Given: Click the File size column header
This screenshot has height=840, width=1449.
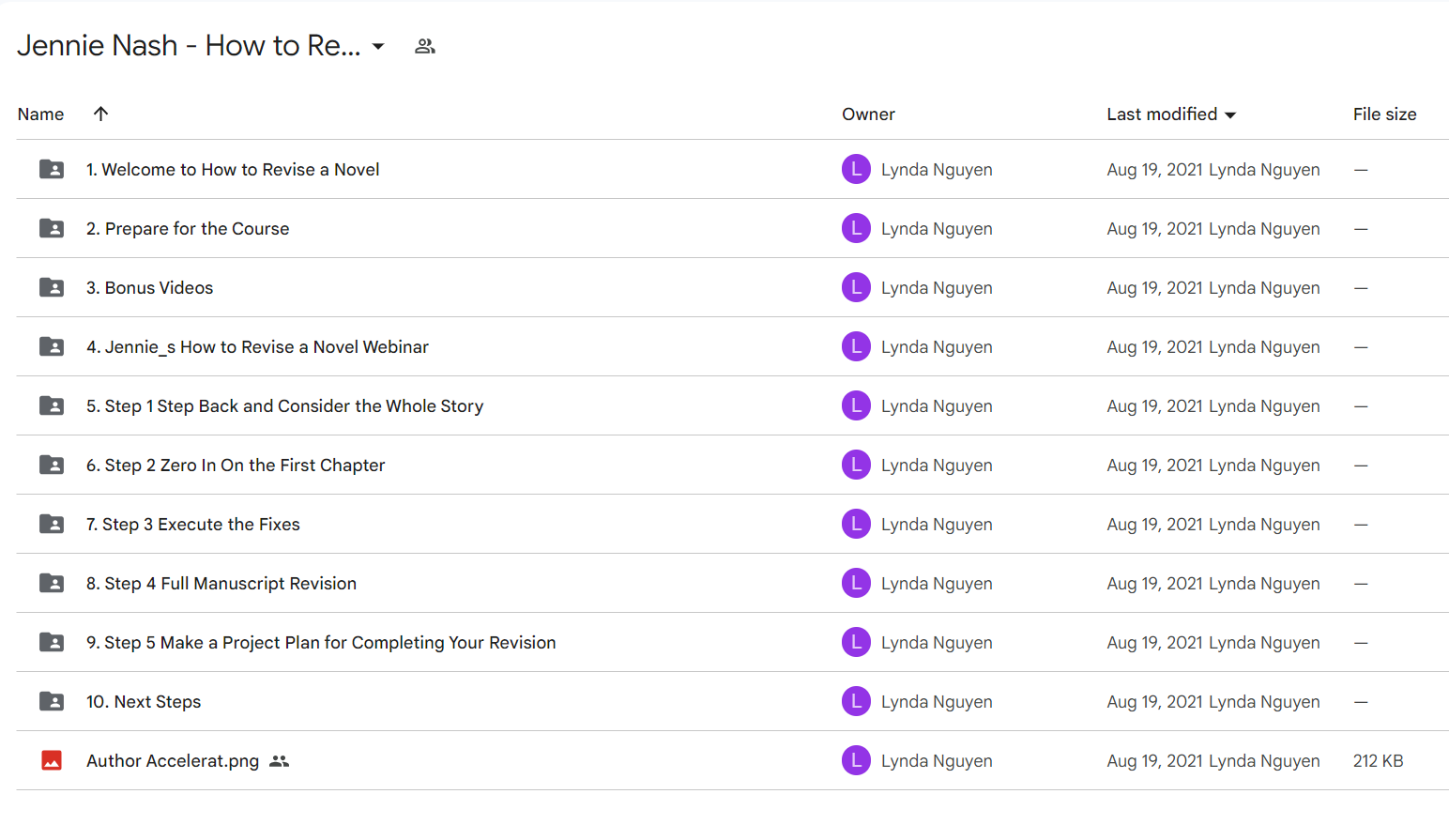Looking at the screenshot, I should [1384, 115].
